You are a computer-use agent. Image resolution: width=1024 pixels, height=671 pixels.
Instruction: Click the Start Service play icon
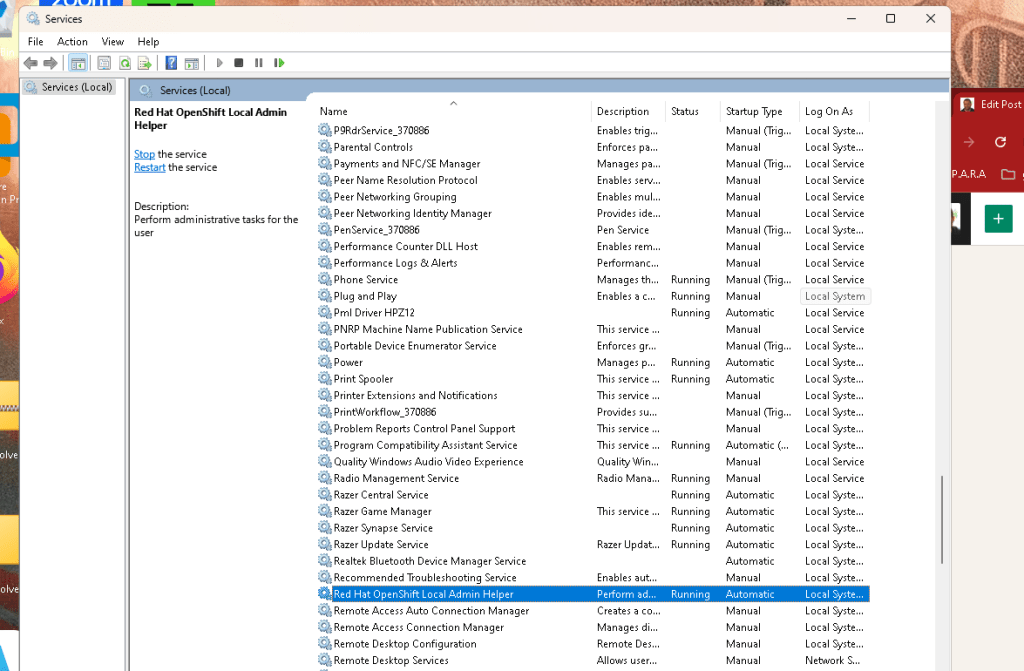[219, 63]
